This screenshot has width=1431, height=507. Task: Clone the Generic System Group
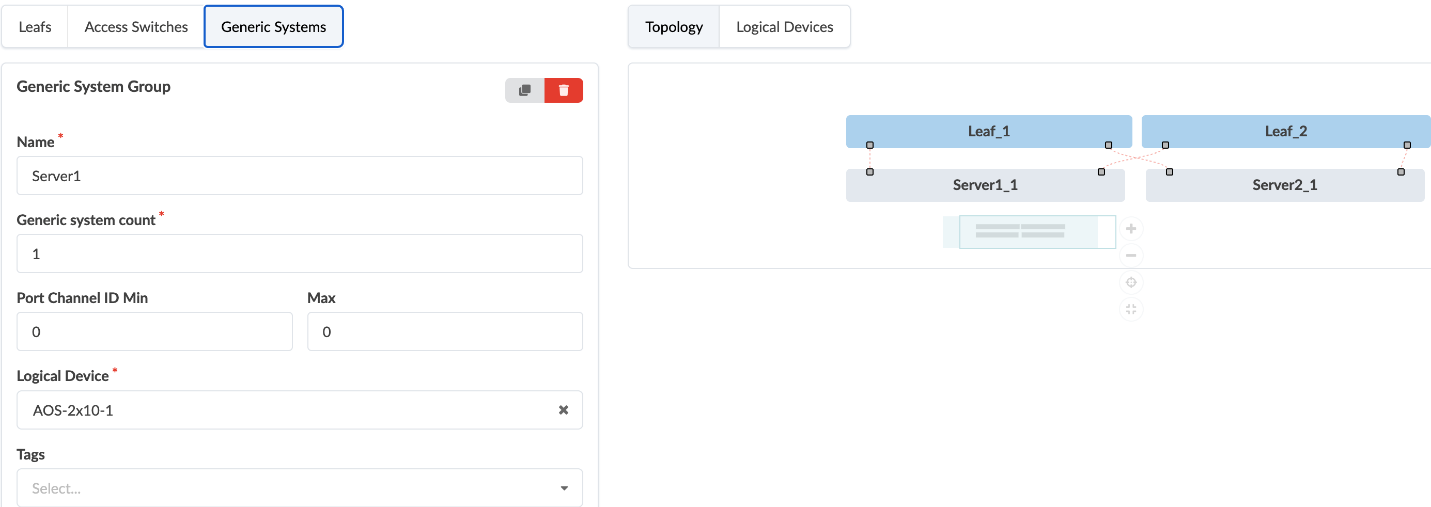pos(525,91)
